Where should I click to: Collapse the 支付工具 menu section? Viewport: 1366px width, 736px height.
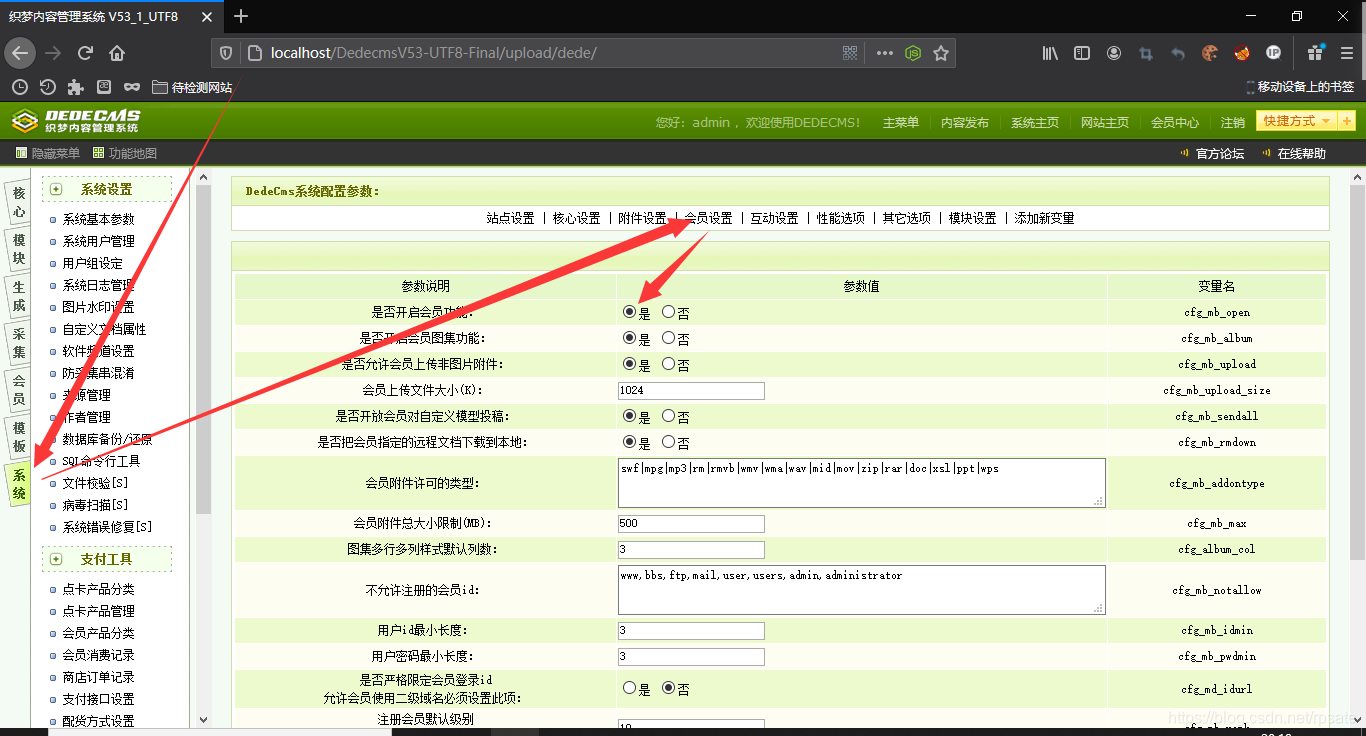[x=56, y=559]
